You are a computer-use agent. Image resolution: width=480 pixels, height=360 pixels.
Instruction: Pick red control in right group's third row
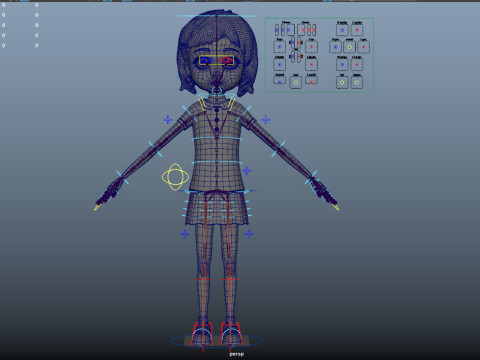tap(357, 64)
